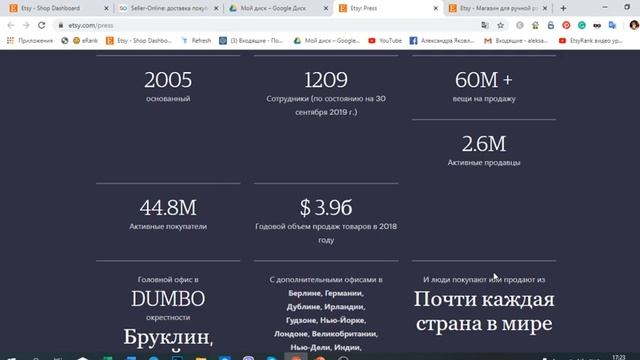Click the 60M + statistic
The width and height of the screenshot is (640, 360).
coord(484,80)
